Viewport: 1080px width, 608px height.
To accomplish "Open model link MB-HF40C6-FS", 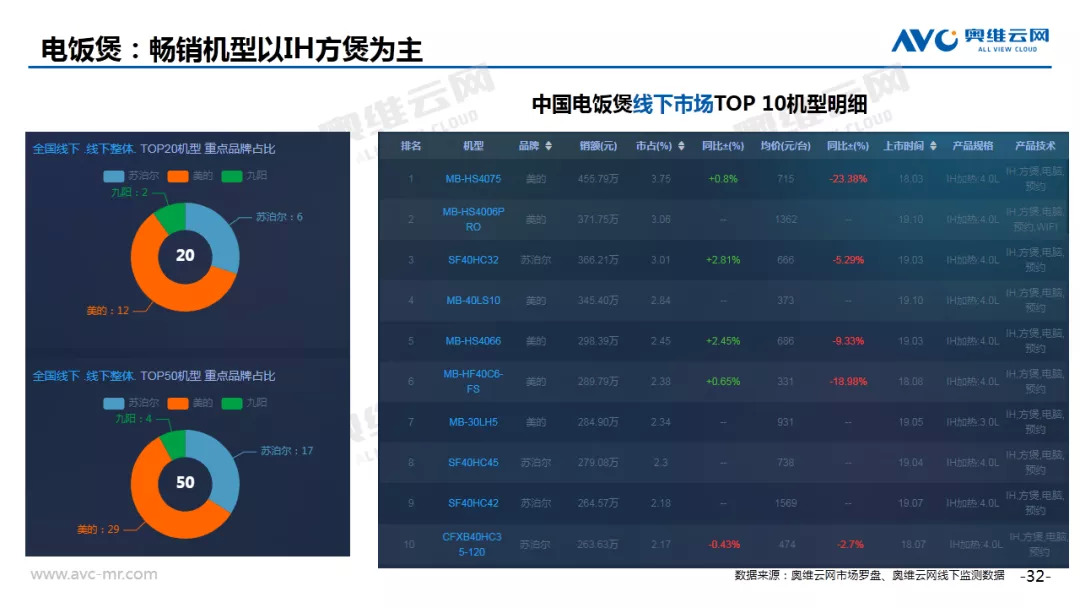I will (473, 381).
